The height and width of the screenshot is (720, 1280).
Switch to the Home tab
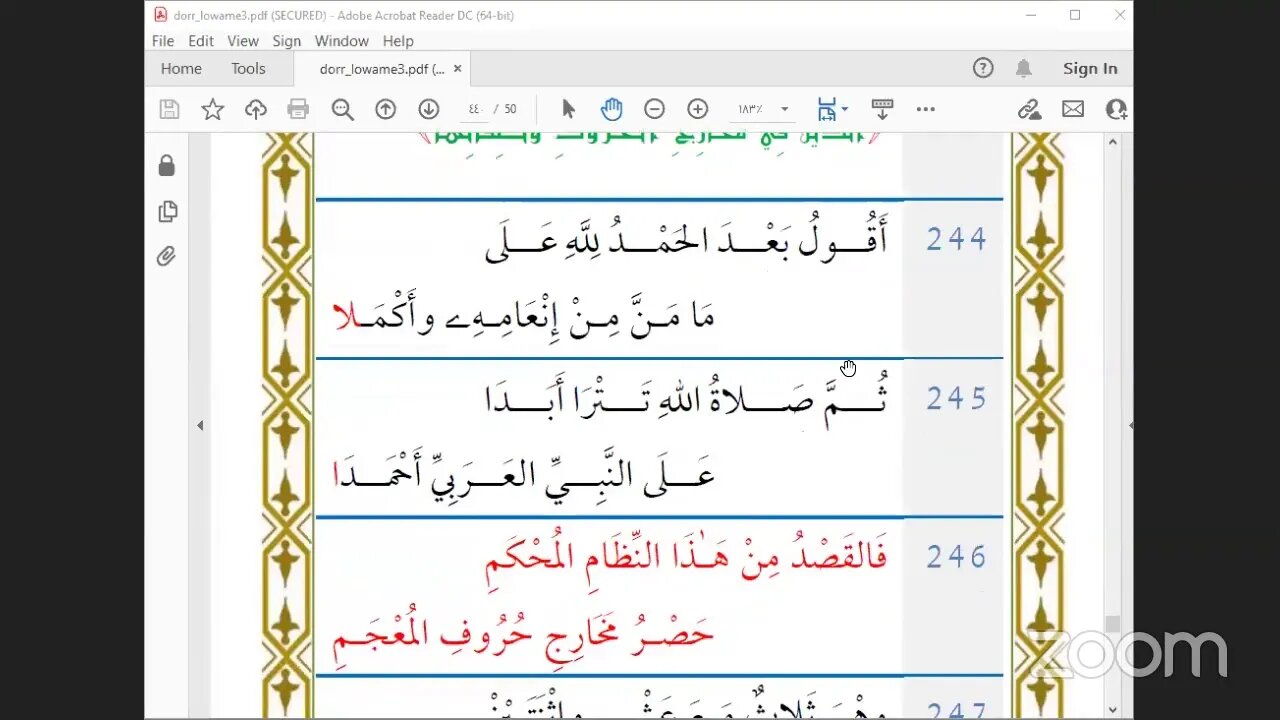181,69
